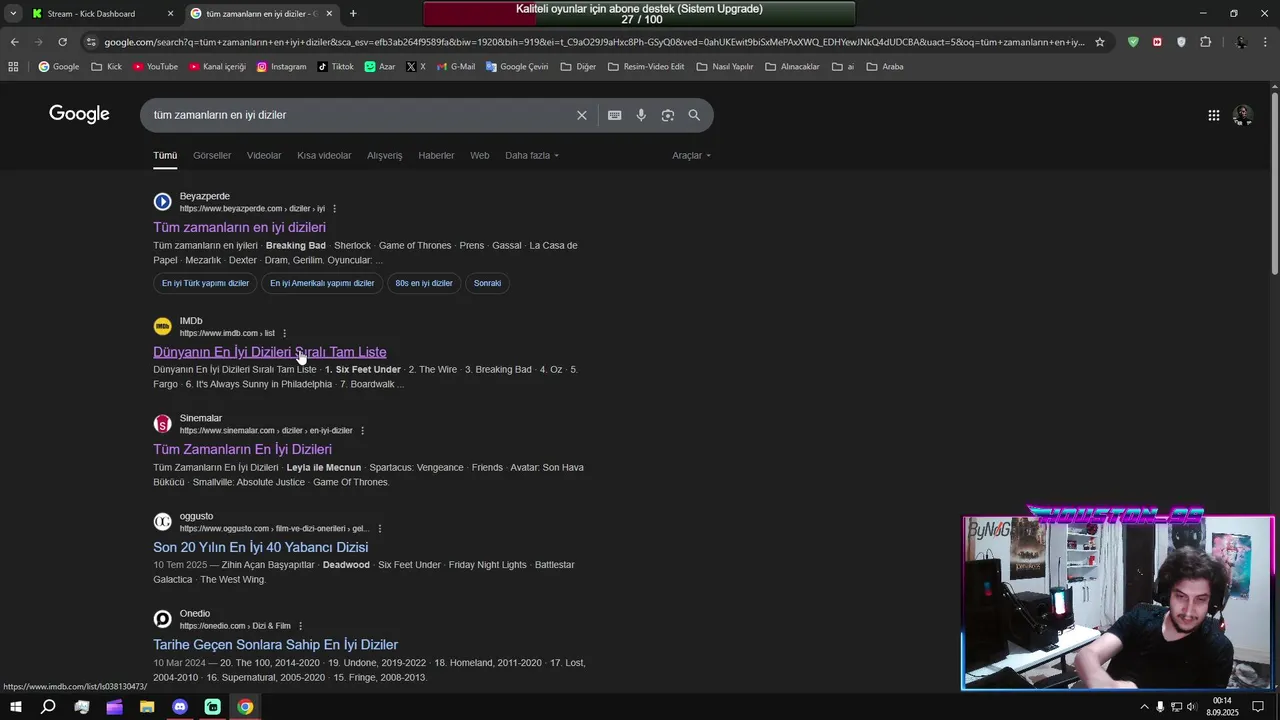Expand the Daha fazla search filter dropdown
This screenshot has height=720, width=1280.
tap(532, 156)
